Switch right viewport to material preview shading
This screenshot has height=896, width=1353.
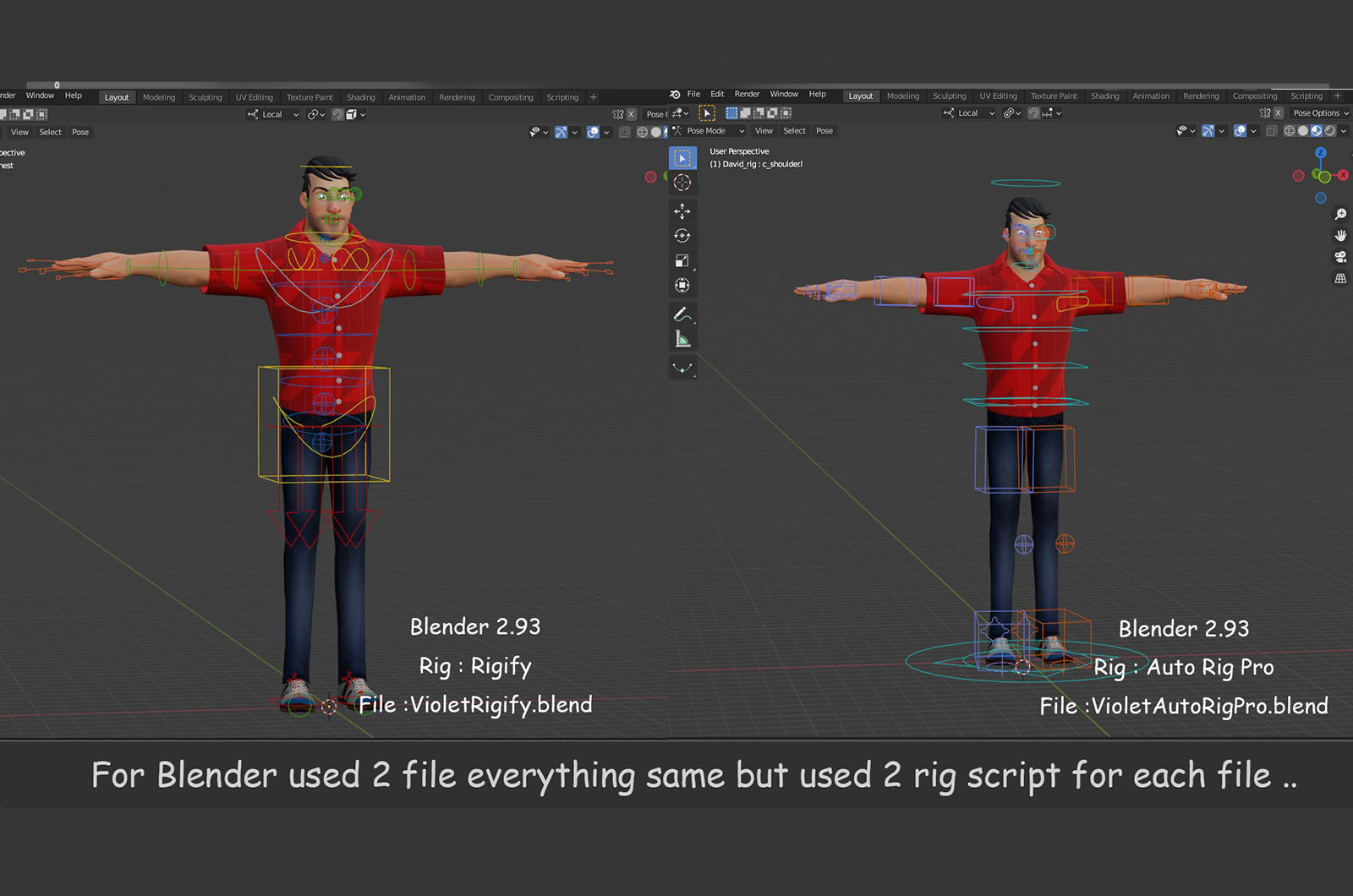coord(1317,131)
